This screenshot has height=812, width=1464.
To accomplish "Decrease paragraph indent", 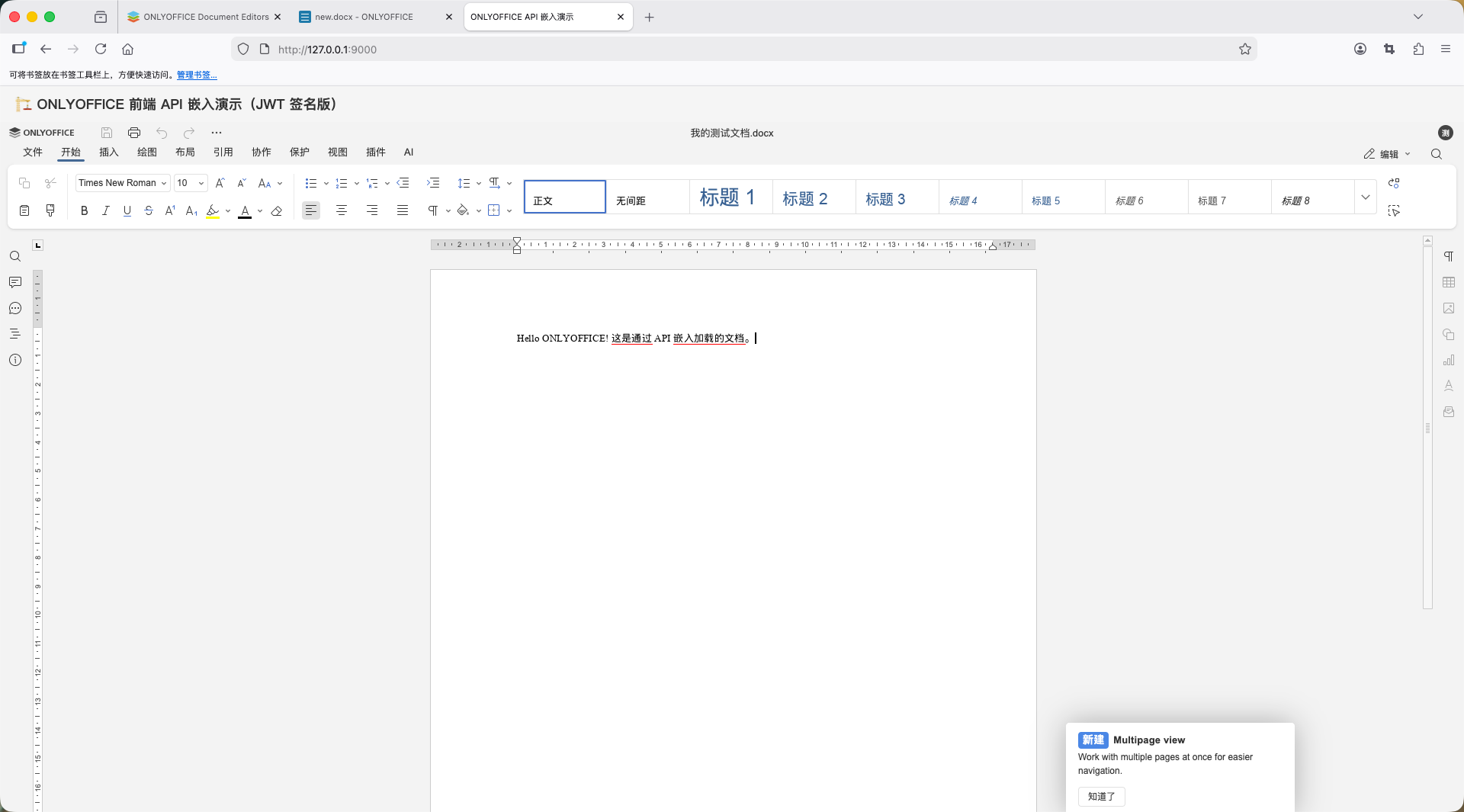I will [403, 183].
